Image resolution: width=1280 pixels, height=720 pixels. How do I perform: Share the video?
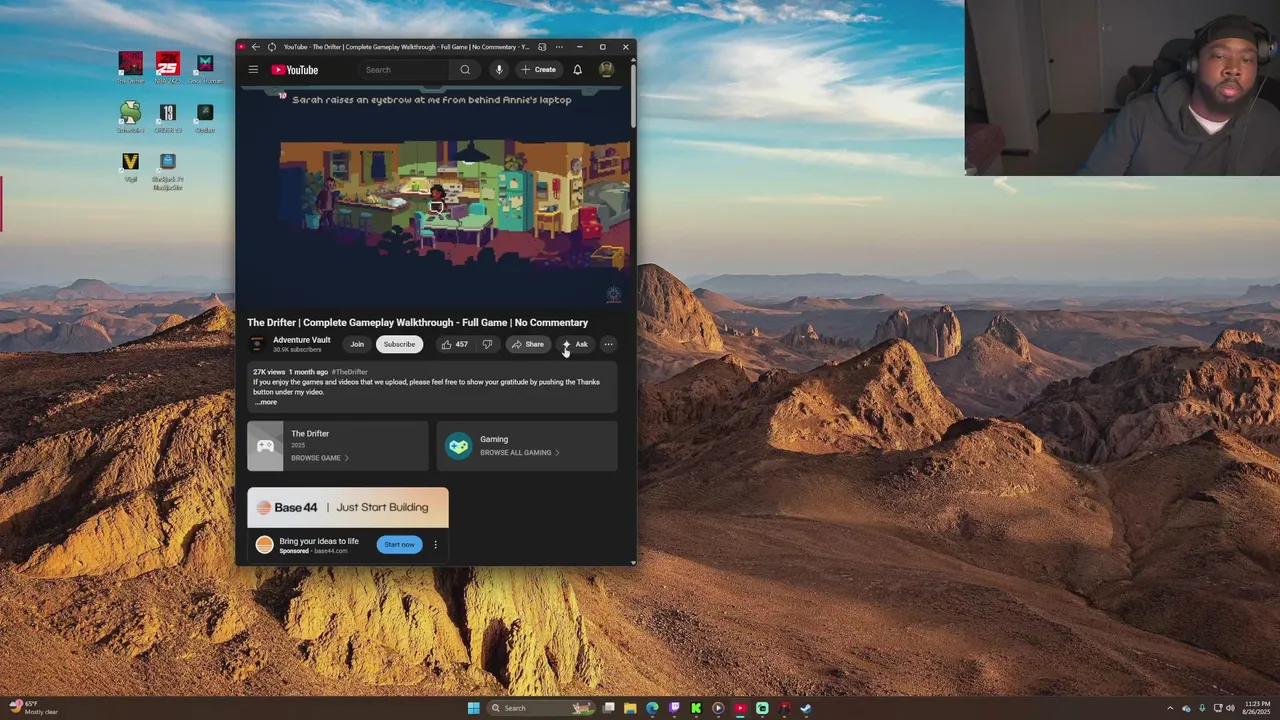(x=527, y=344)
